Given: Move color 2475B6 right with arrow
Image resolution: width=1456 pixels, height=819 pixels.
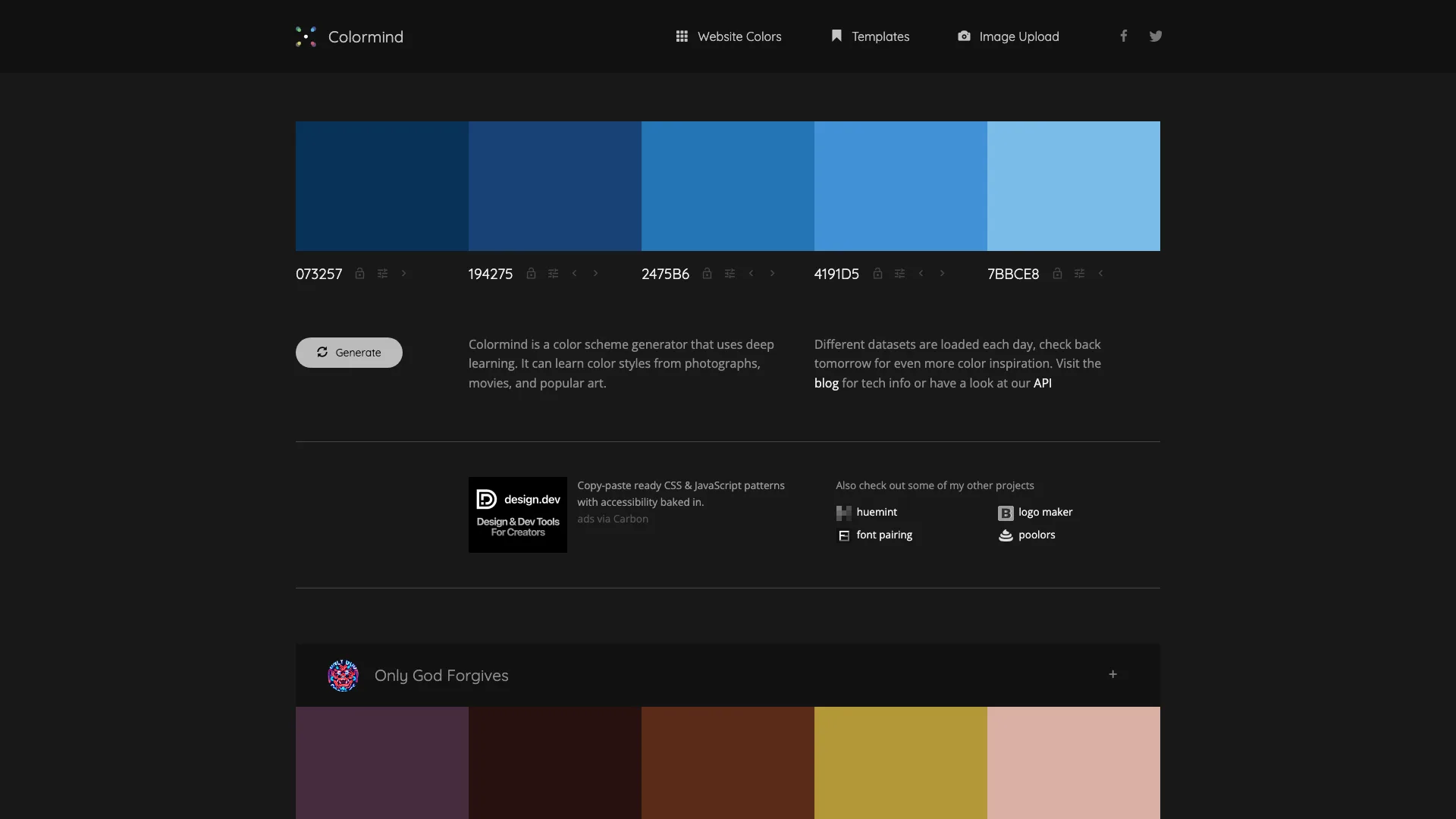Looking at the screenshot, I should click(772, 273).
